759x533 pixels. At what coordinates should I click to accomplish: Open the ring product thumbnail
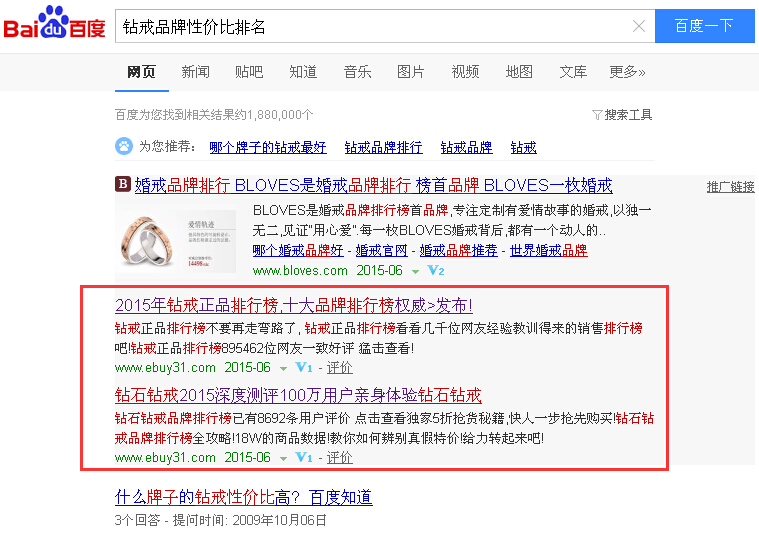coord(176,242)
